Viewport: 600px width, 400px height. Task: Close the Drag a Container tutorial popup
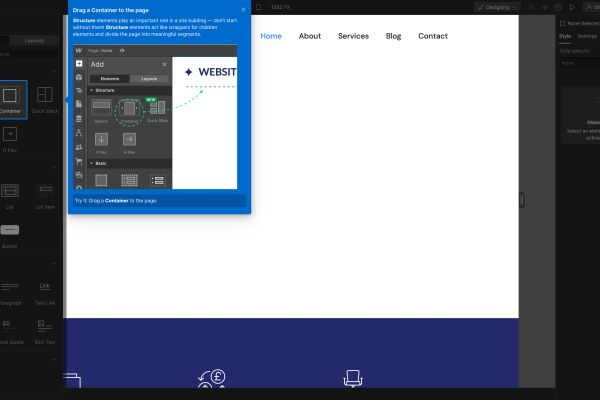tap(243, 10)
